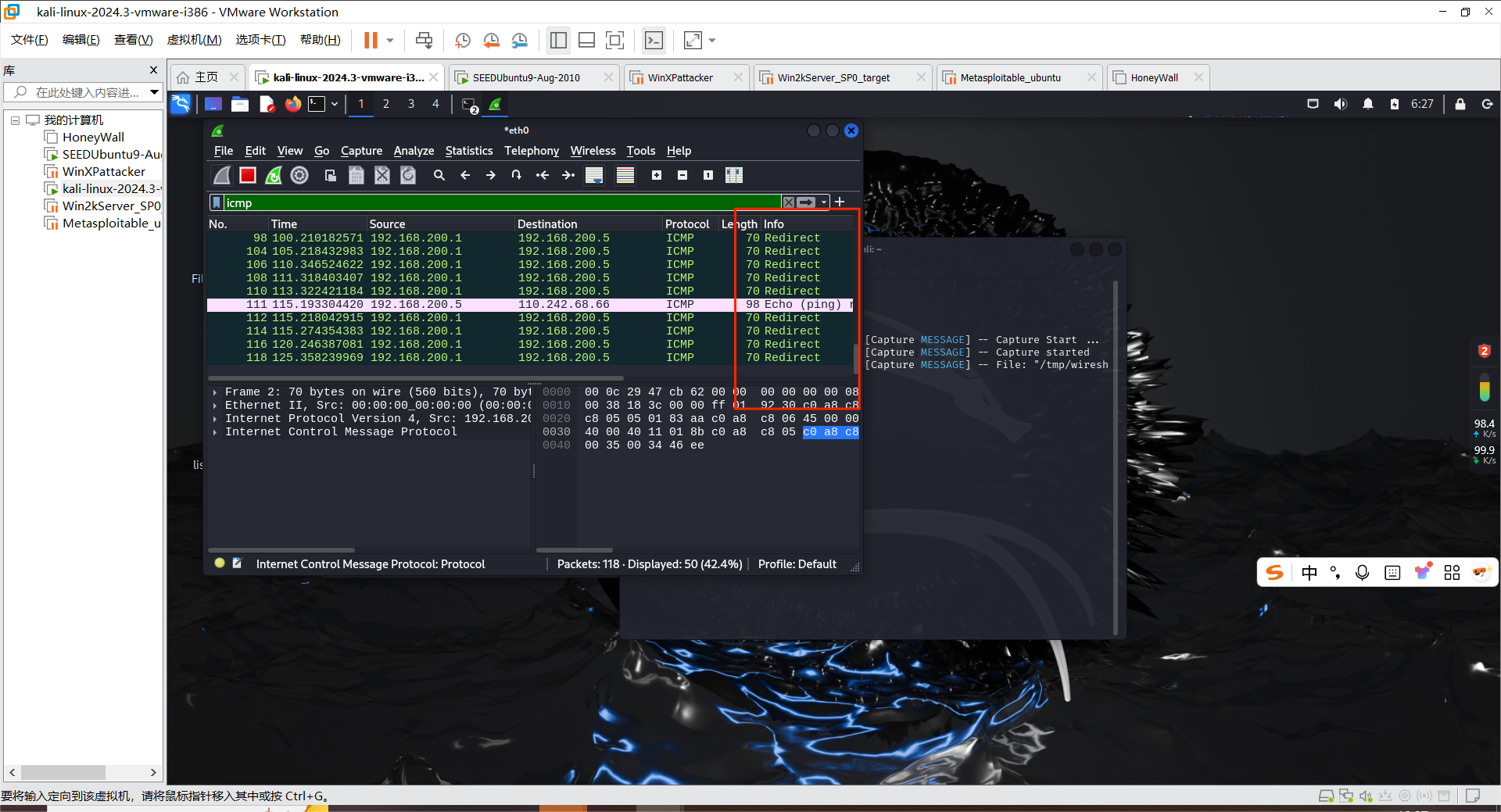
Task: Toggle auto-scroll to last packet during capture
Action: coord(594,175)
